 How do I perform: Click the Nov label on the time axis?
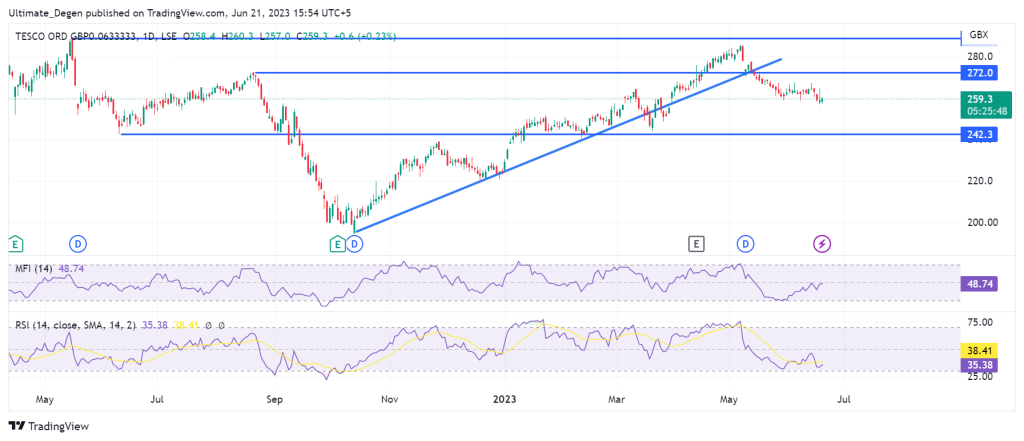389,397
